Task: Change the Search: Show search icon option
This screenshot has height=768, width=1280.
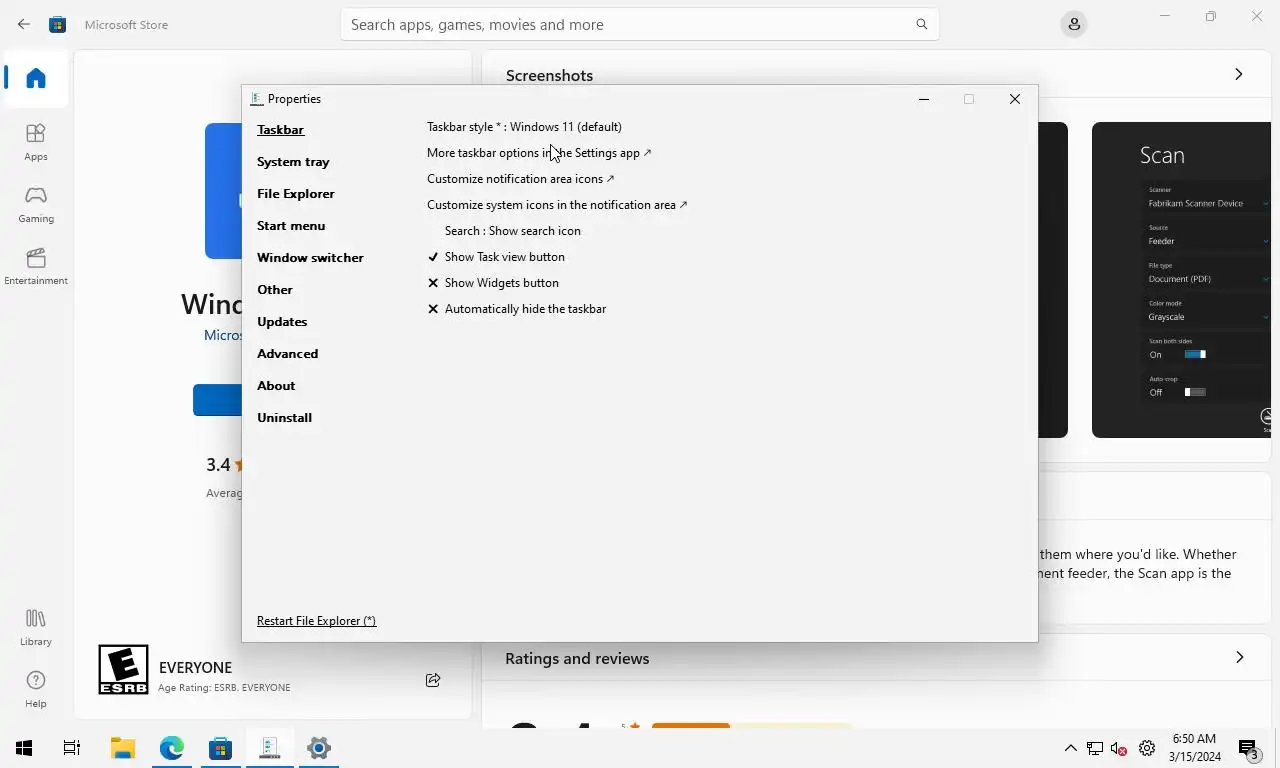Action: point(512,231)
